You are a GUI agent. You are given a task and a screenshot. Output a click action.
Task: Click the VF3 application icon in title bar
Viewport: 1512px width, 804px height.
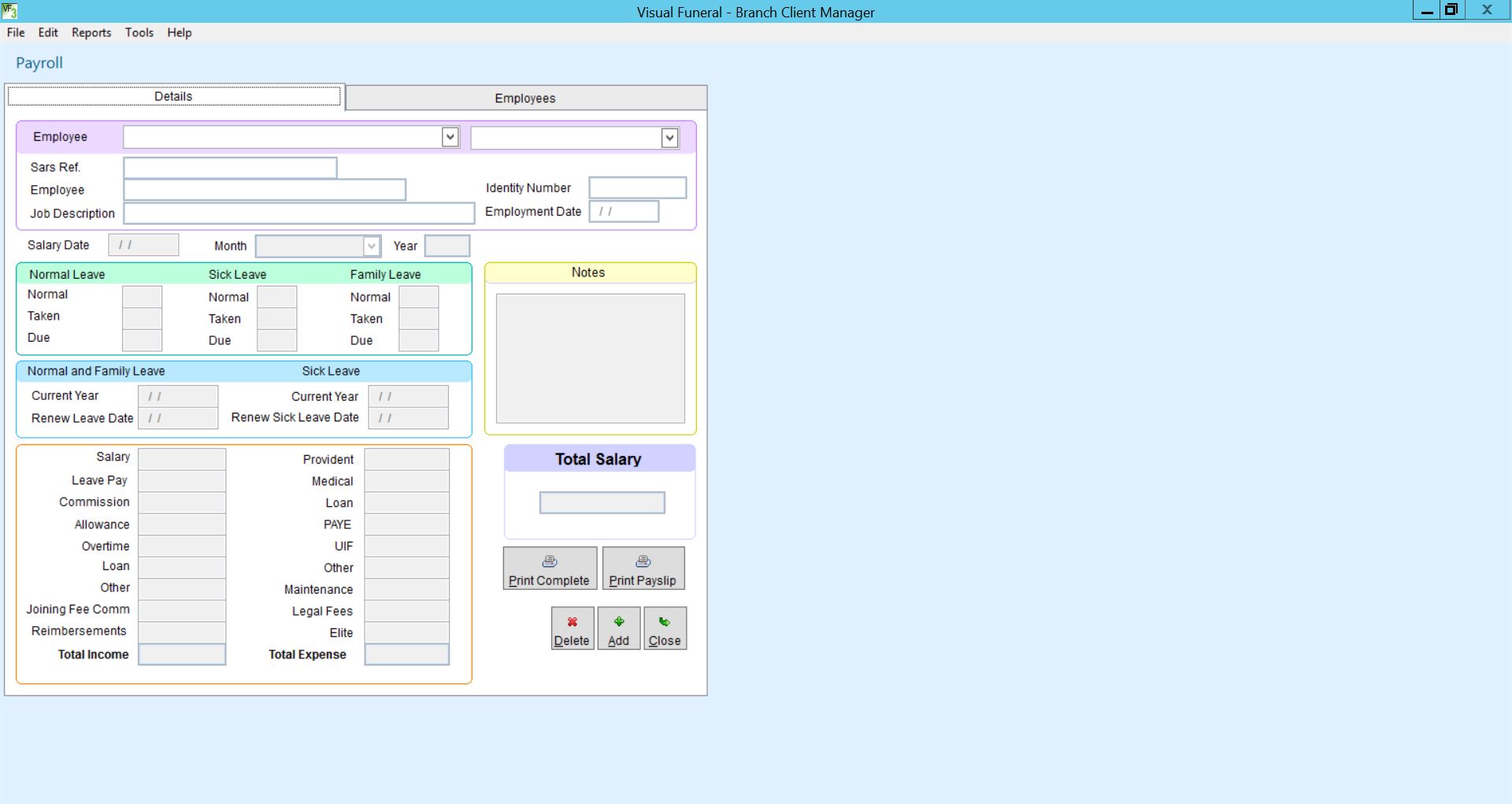pos(10,11)
